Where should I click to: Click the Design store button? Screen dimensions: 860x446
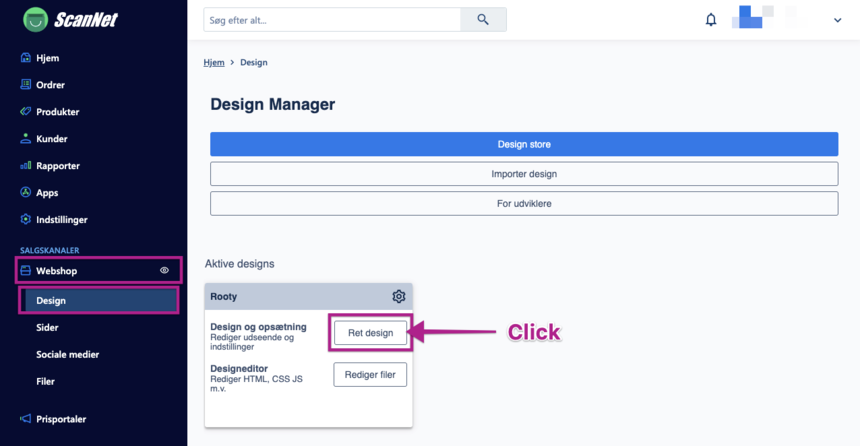click(524, 144)
